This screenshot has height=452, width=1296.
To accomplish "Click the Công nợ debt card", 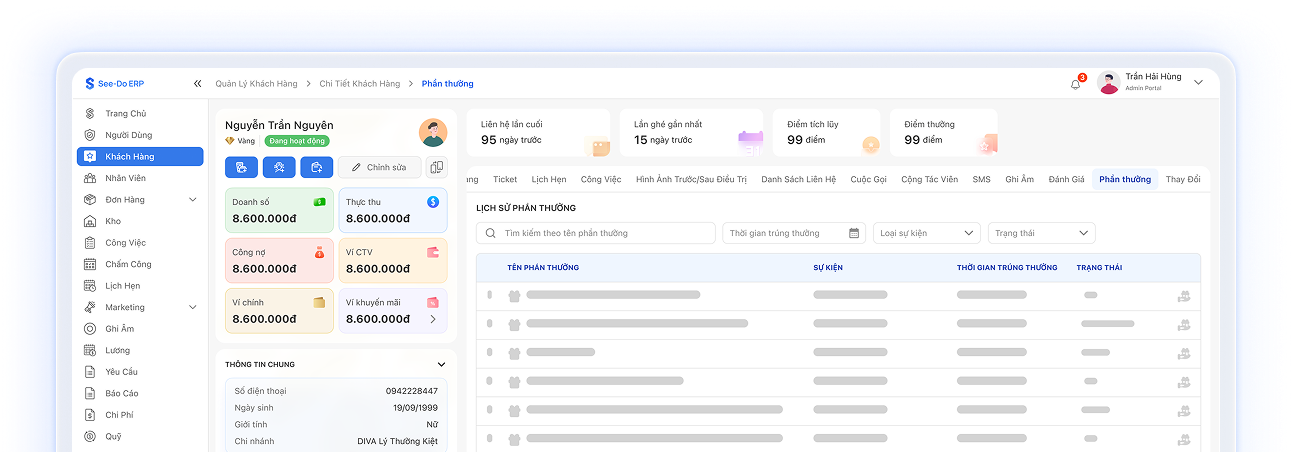I will click(279, 260).
